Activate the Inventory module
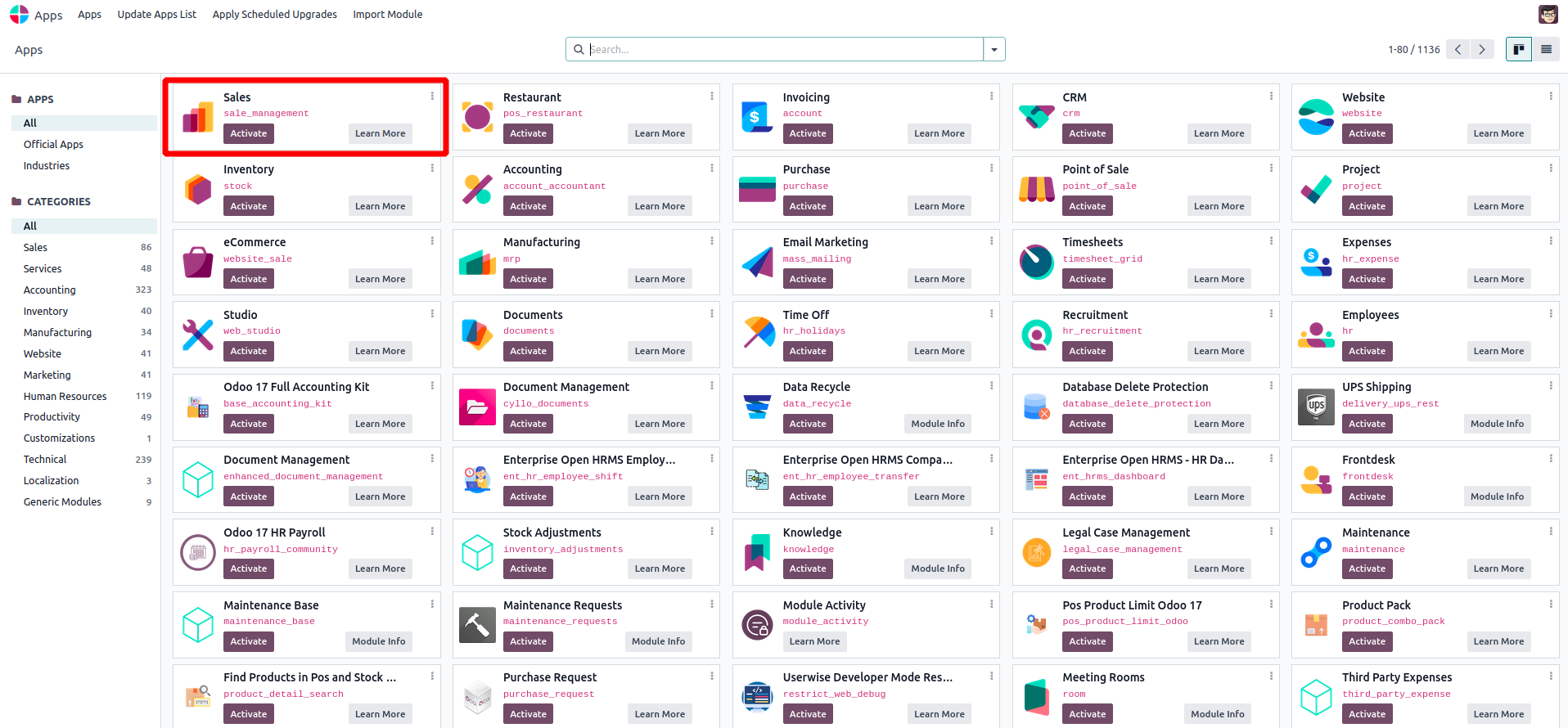Screen dimensions: 1568x728 pos(249,206)
